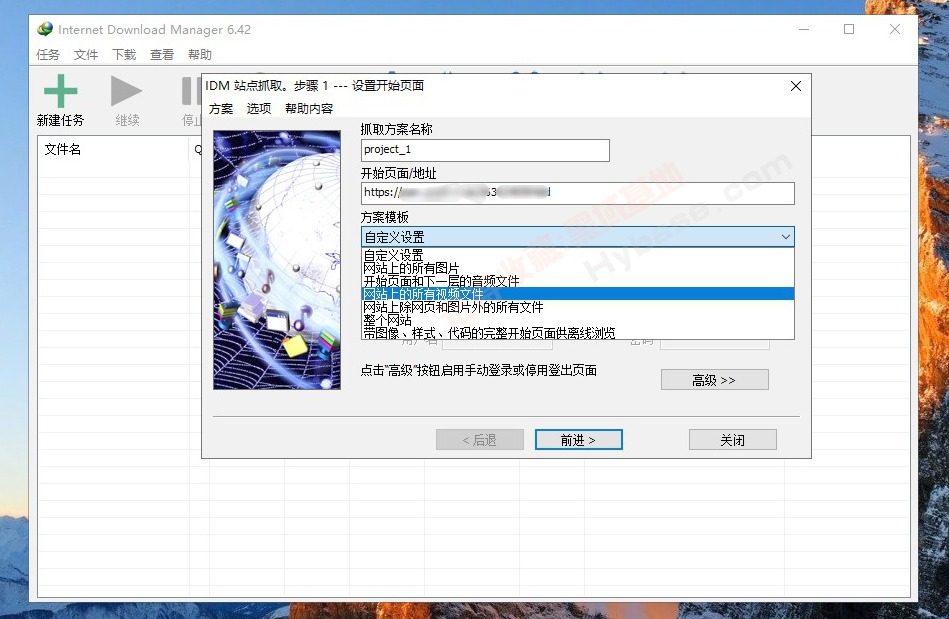Open the 下载 menu in the main window
Image resolution: width=949 pixels, height=619 pixels.
point(124,54)
